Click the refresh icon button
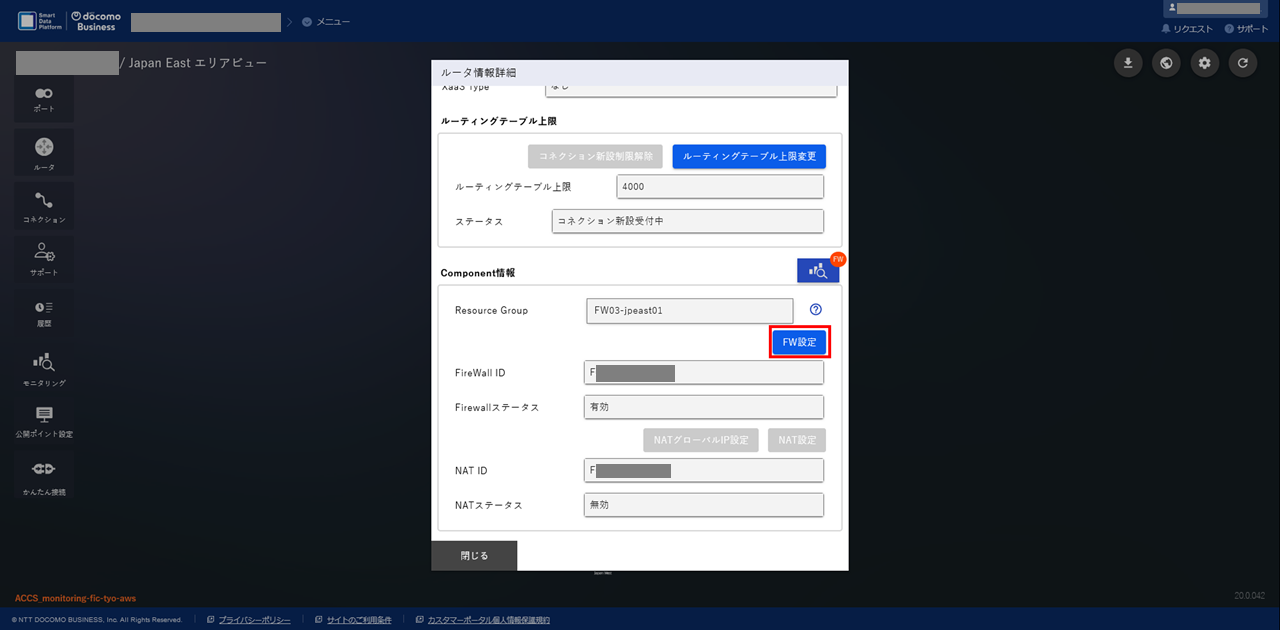The width and height of the screenshot is (1280, 630). (1242, 63)
